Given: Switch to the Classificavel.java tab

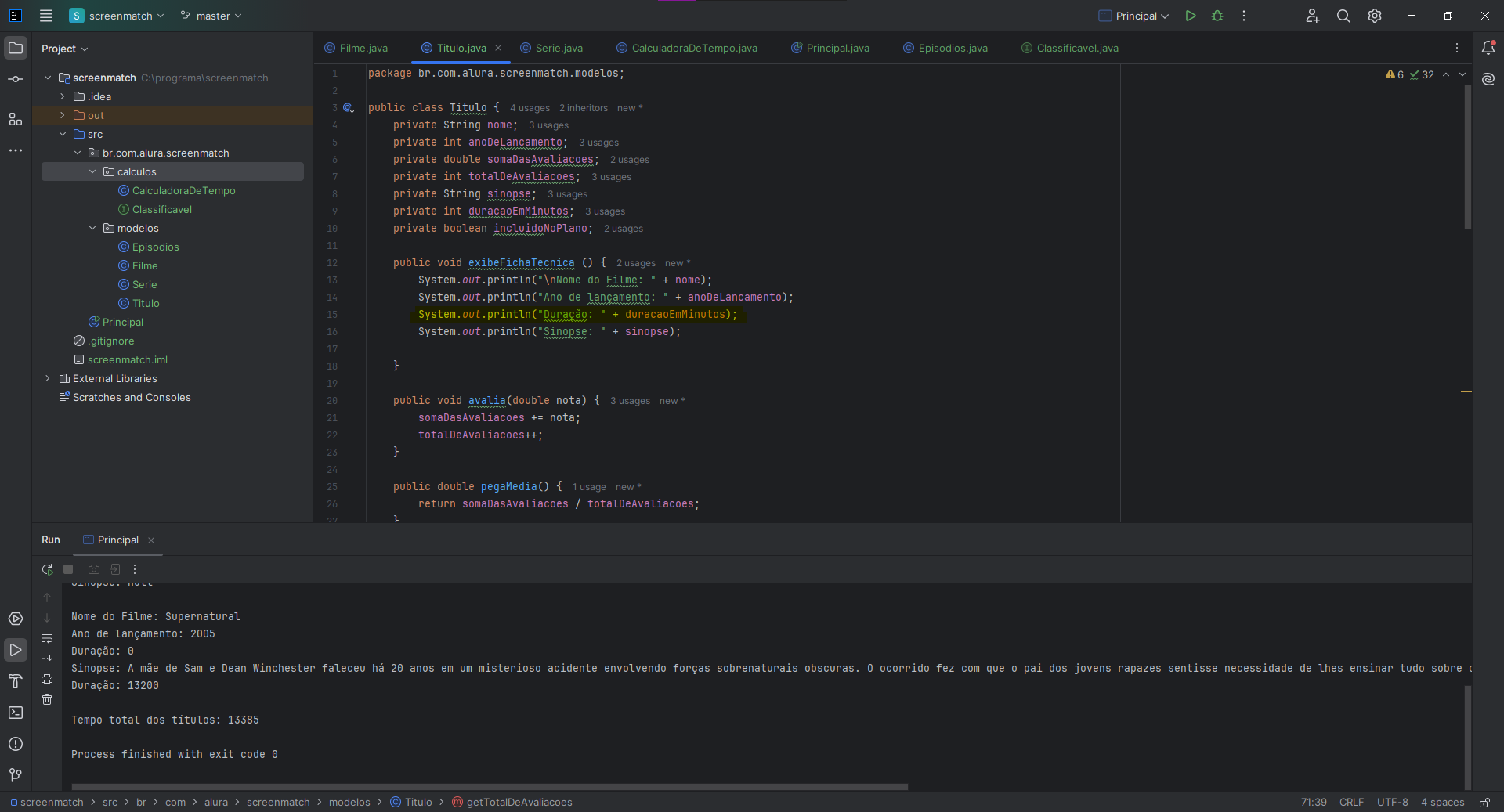Looking at the screenshot, I should pos(1070,48).
